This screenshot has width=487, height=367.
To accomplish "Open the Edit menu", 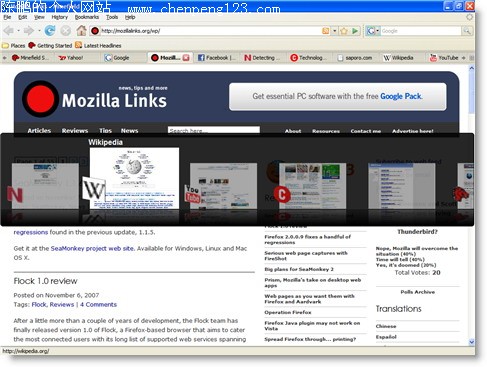I will (x=23, y=17).
